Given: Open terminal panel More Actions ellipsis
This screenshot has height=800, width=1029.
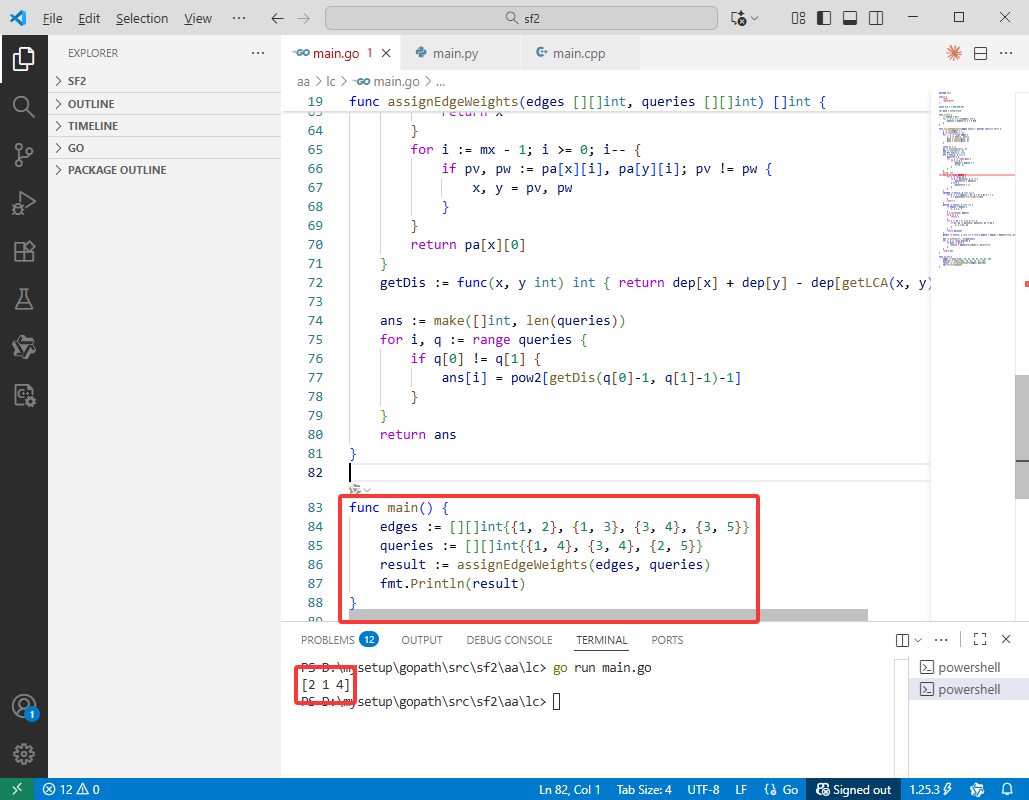Looking at the screenshot, I should [x=941, y=639].
